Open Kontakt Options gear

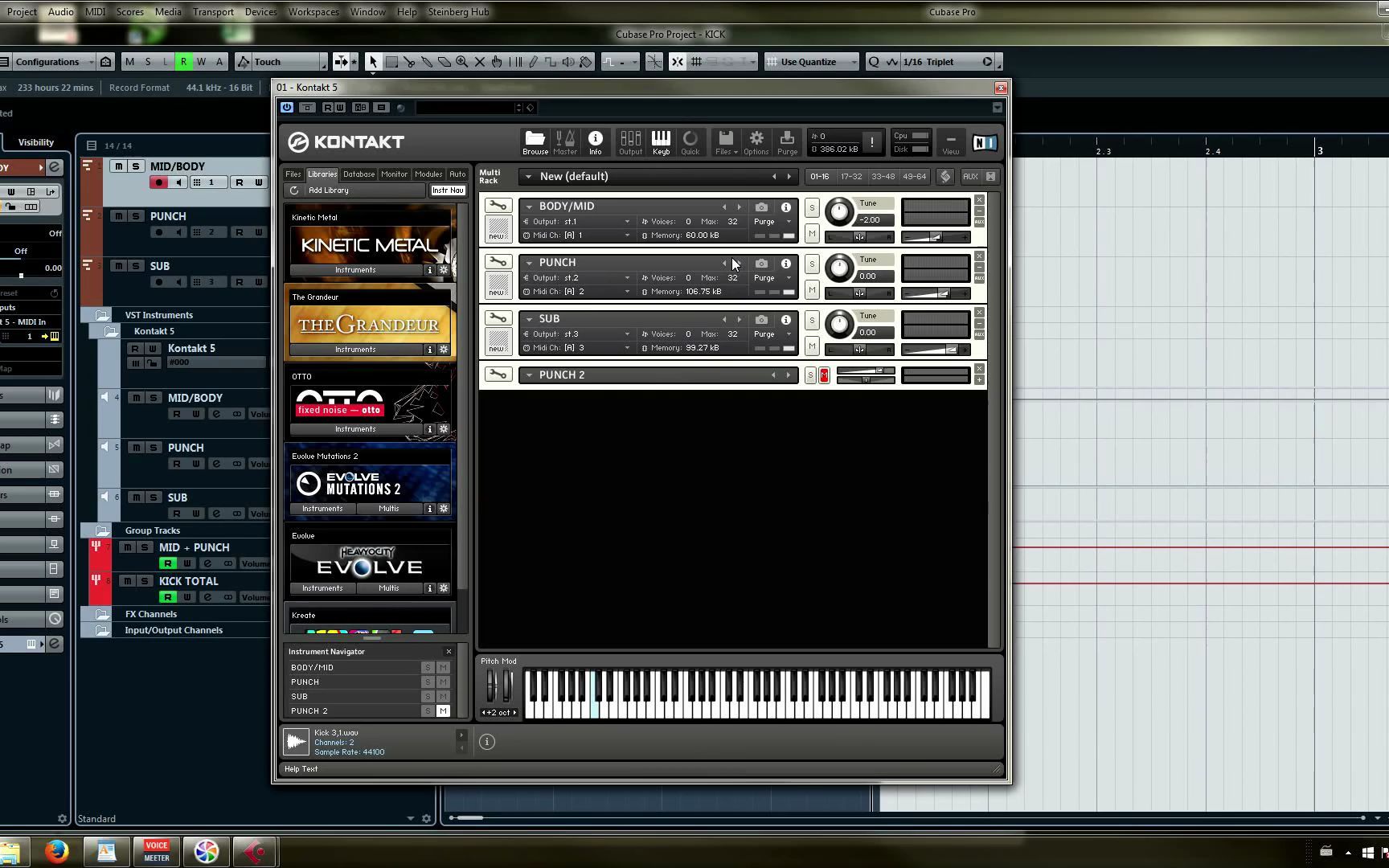[x=756, y=142]
